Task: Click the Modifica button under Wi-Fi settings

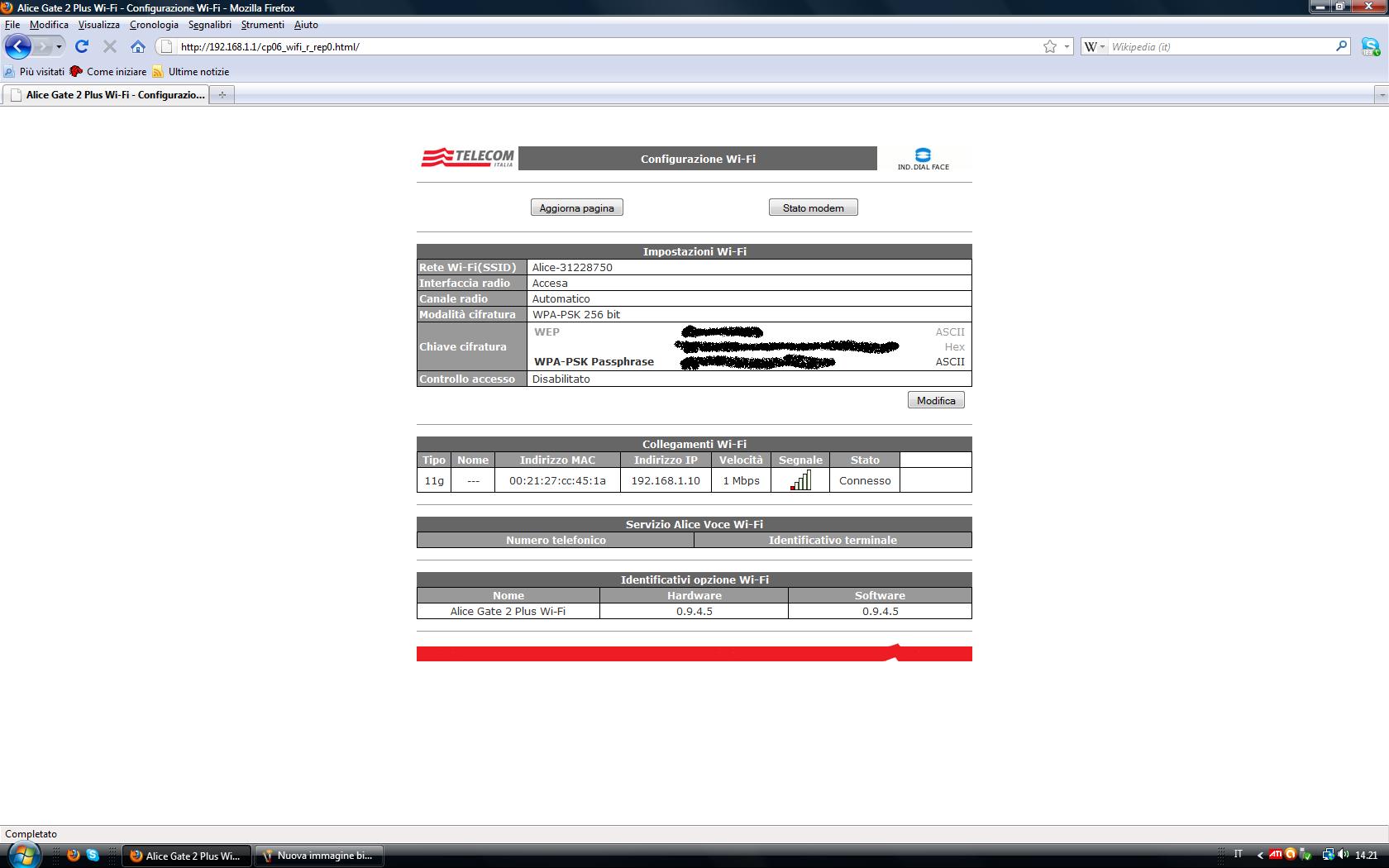Action: (x=936, y=400)
